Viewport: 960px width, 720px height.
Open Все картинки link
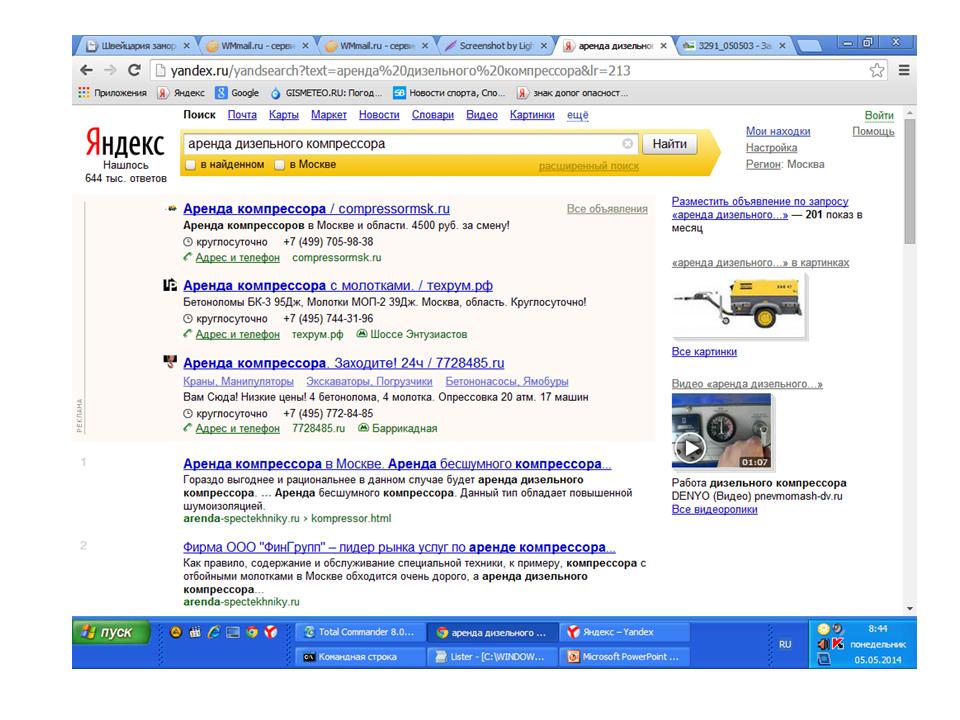click(x=704, y=352)
